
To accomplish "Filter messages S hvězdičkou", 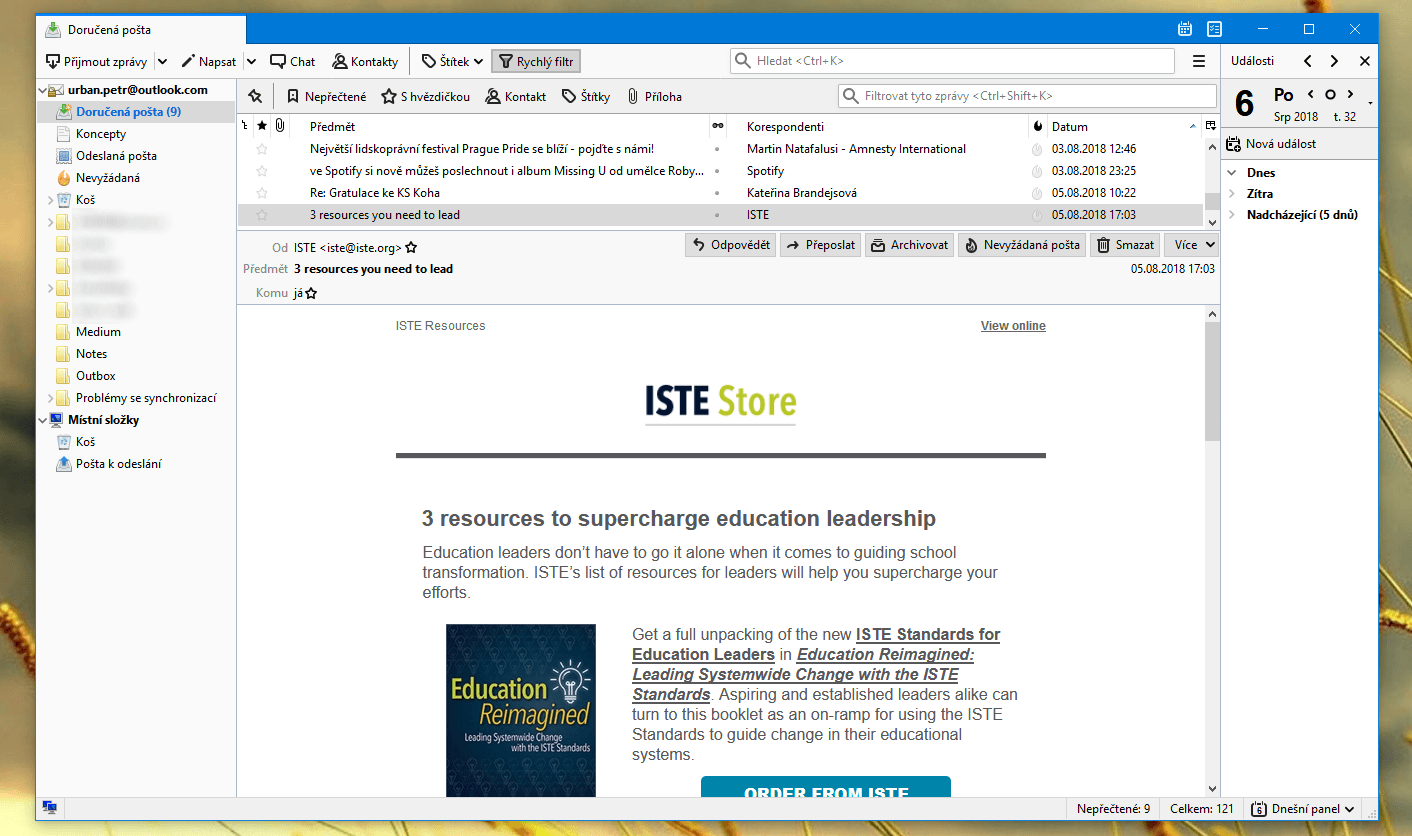I will coord(425,96).
